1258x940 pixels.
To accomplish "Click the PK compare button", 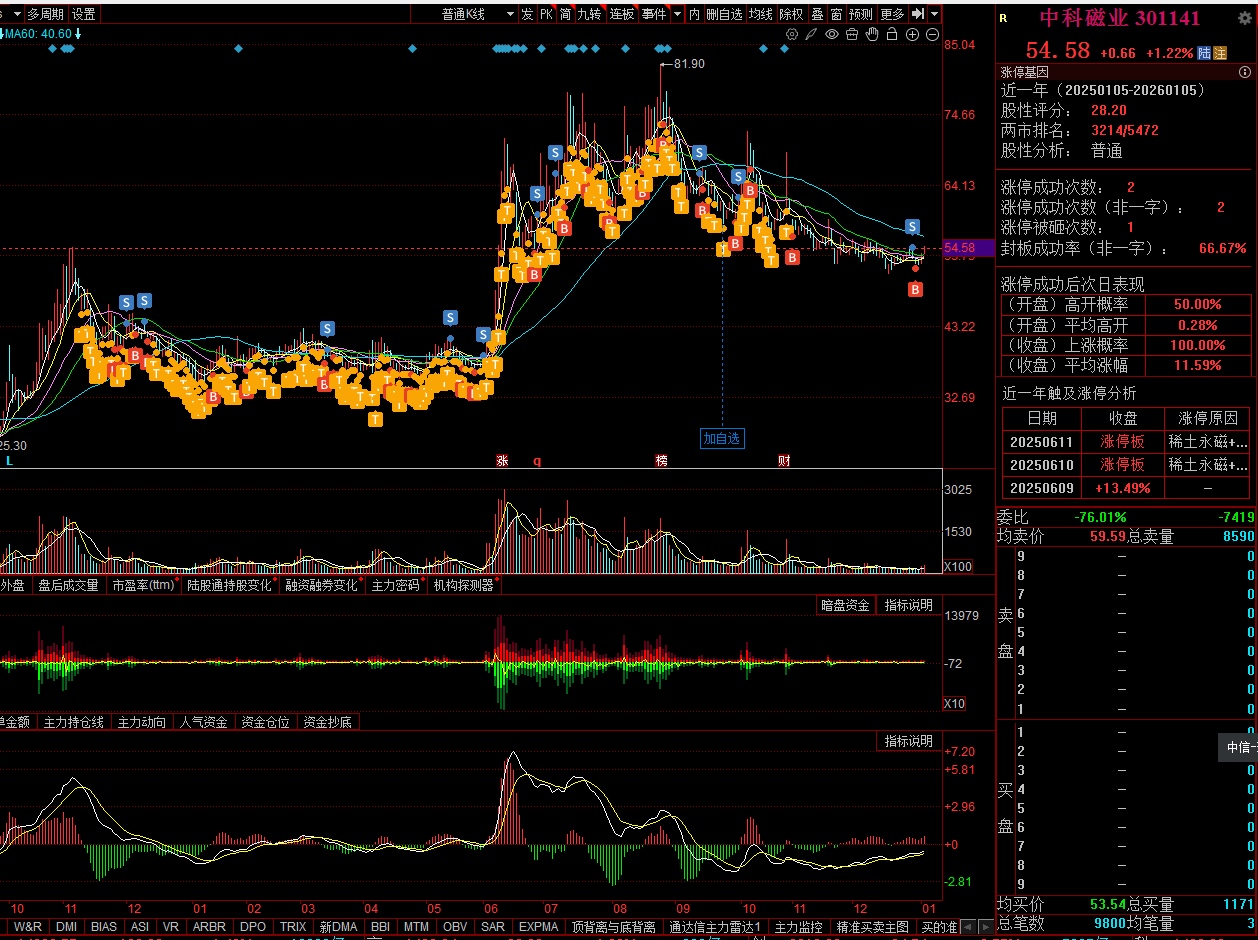I will 546,14.
